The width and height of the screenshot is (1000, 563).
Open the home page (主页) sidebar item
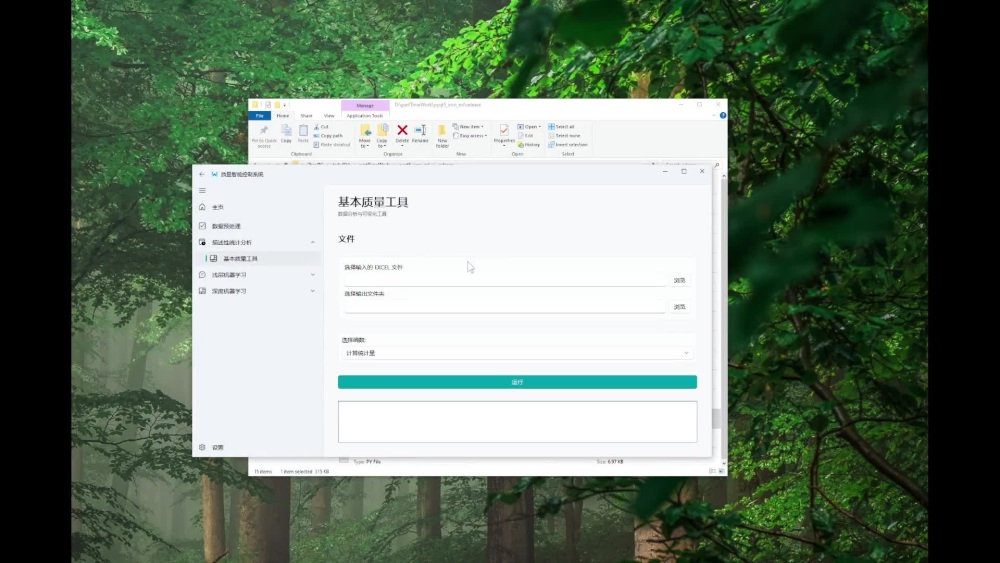257,207
